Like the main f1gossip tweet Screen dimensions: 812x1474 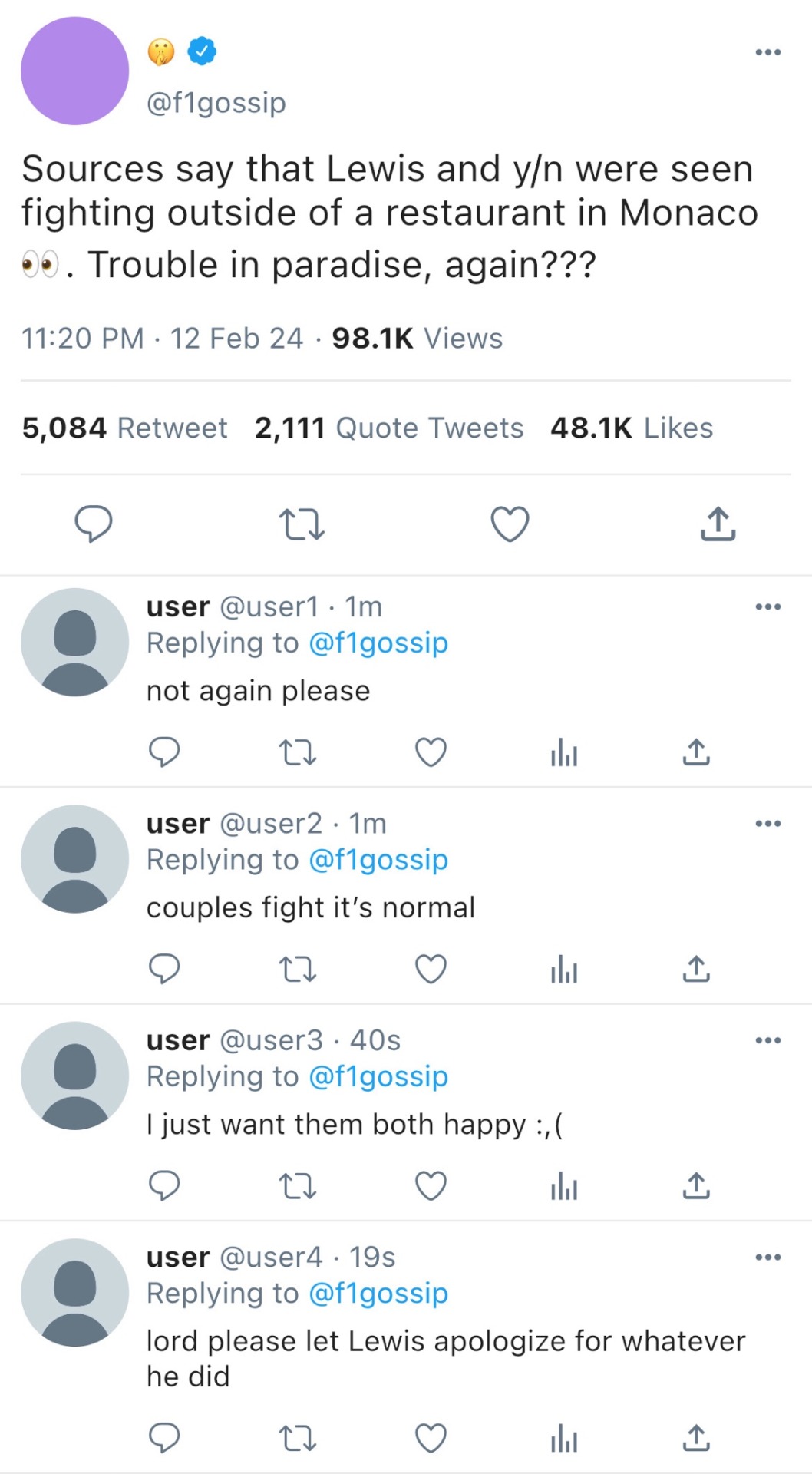click(x=510, y=525)
